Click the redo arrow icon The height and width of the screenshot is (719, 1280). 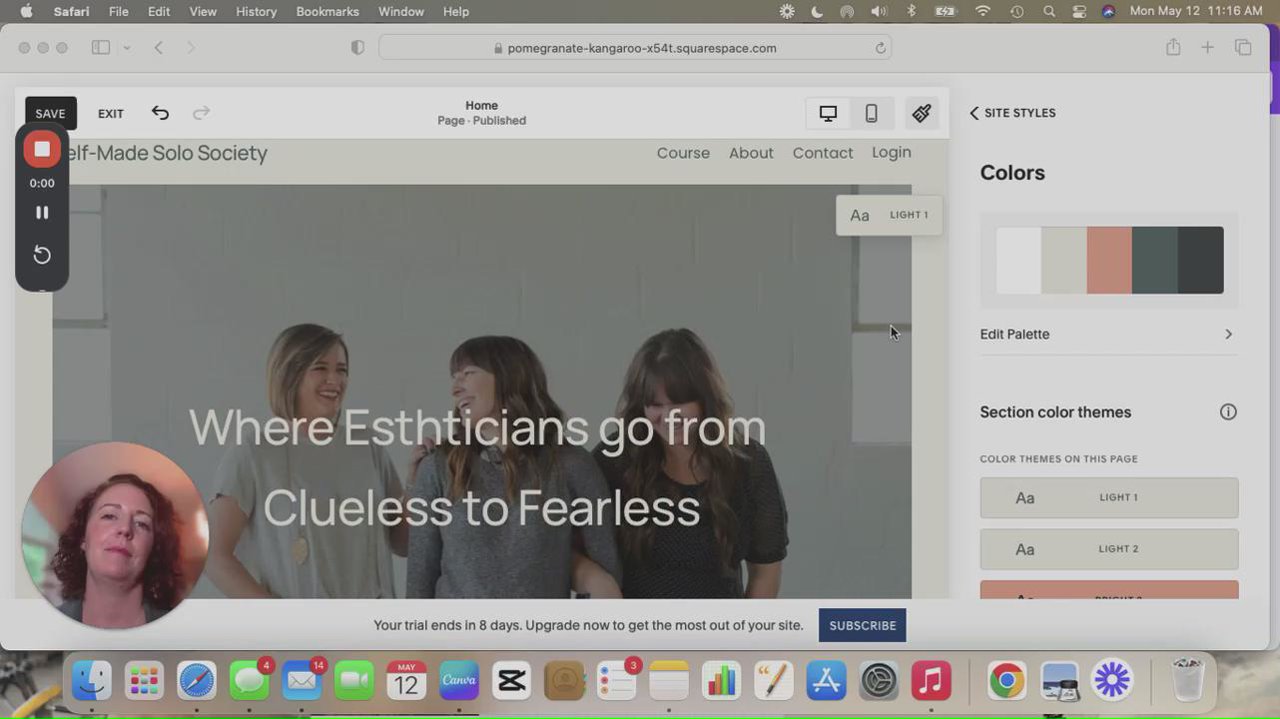pos(201,113)
